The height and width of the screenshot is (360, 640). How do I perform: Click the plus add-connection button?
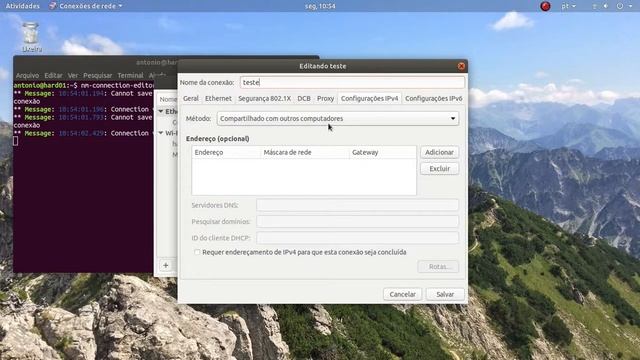166,265
